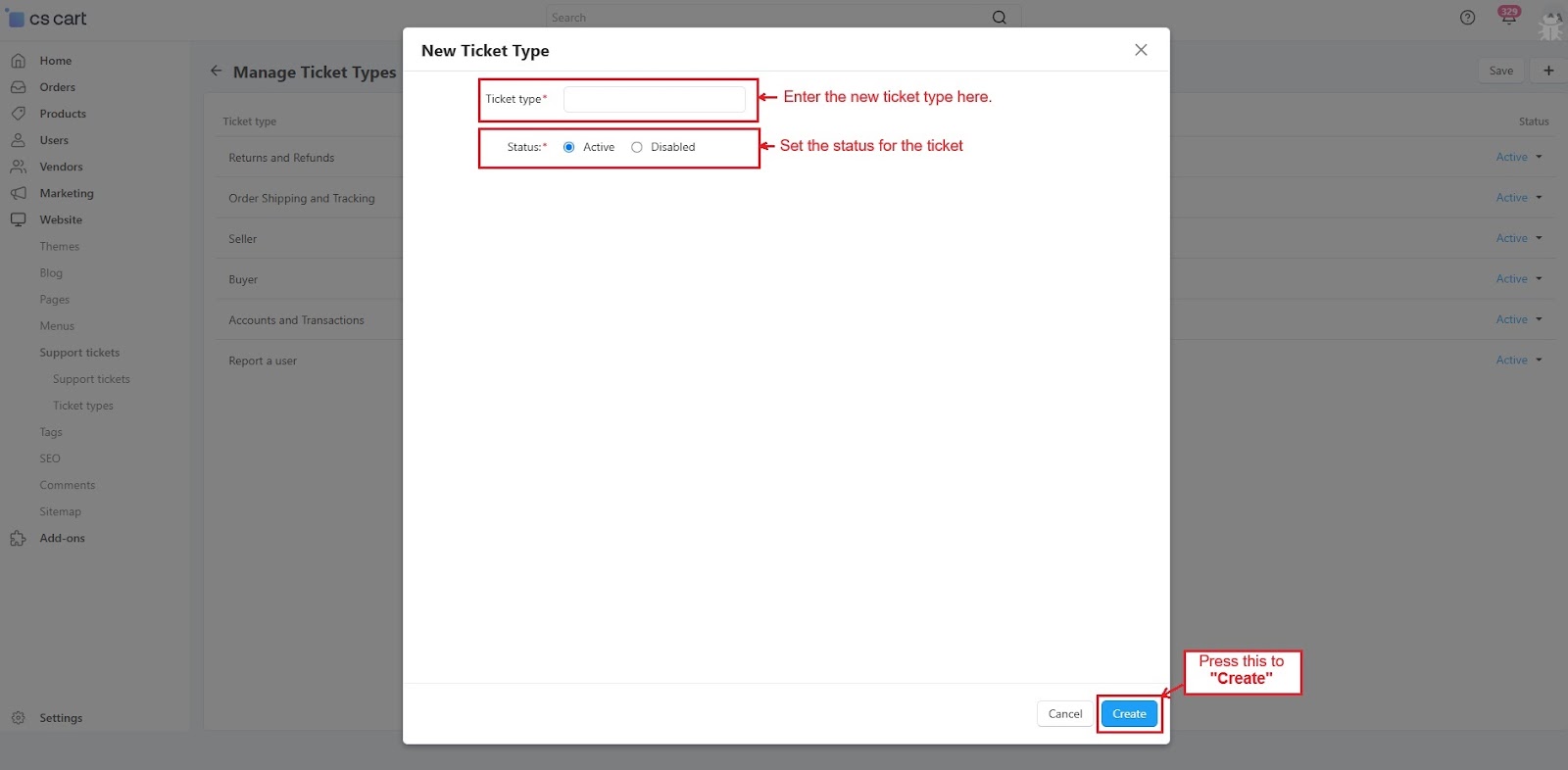This screenshot has height=770, width=1568.
Task: Click the help question mark icon
Action: click(x=1467, y=18)
